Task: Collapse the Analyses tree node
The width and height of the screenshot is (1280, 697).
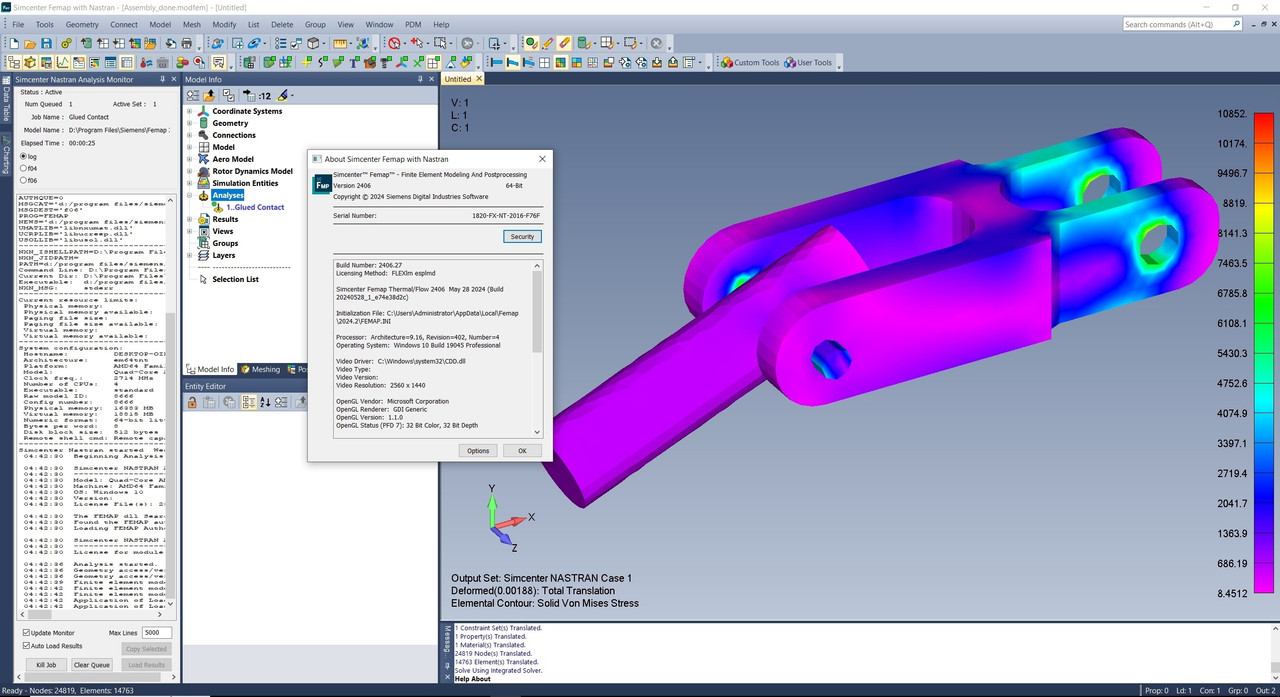Action: pyautogui.click(x=189, y=195)
